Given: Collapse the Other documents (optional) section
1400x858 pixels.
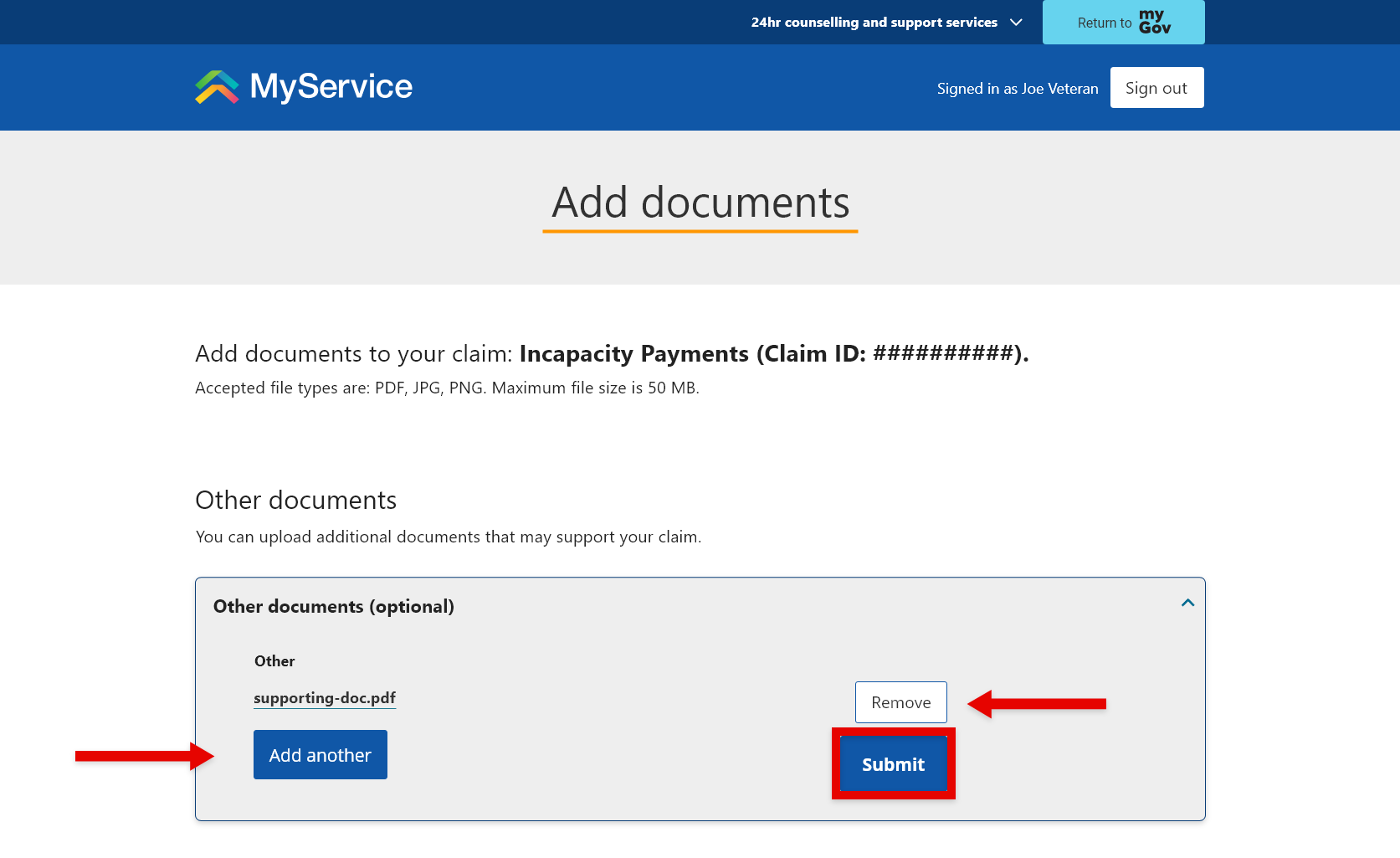Looking at the screenshot, I should click(1187, 602).
